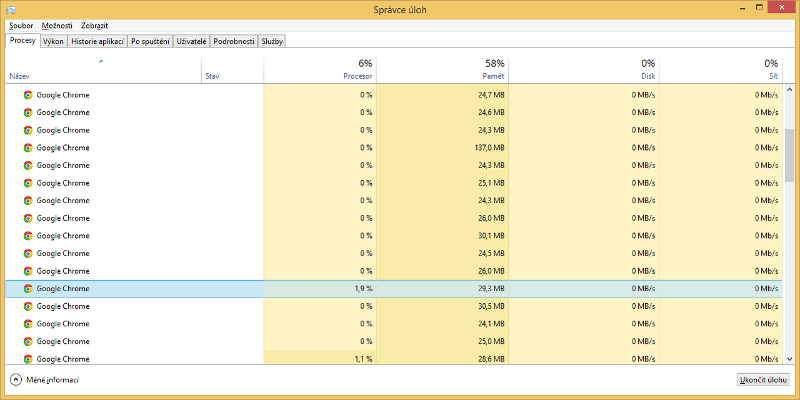Click Chrome icon in the 137,0 MB row
This screenshot has width=800, height=400.
[x=28, y=148]
